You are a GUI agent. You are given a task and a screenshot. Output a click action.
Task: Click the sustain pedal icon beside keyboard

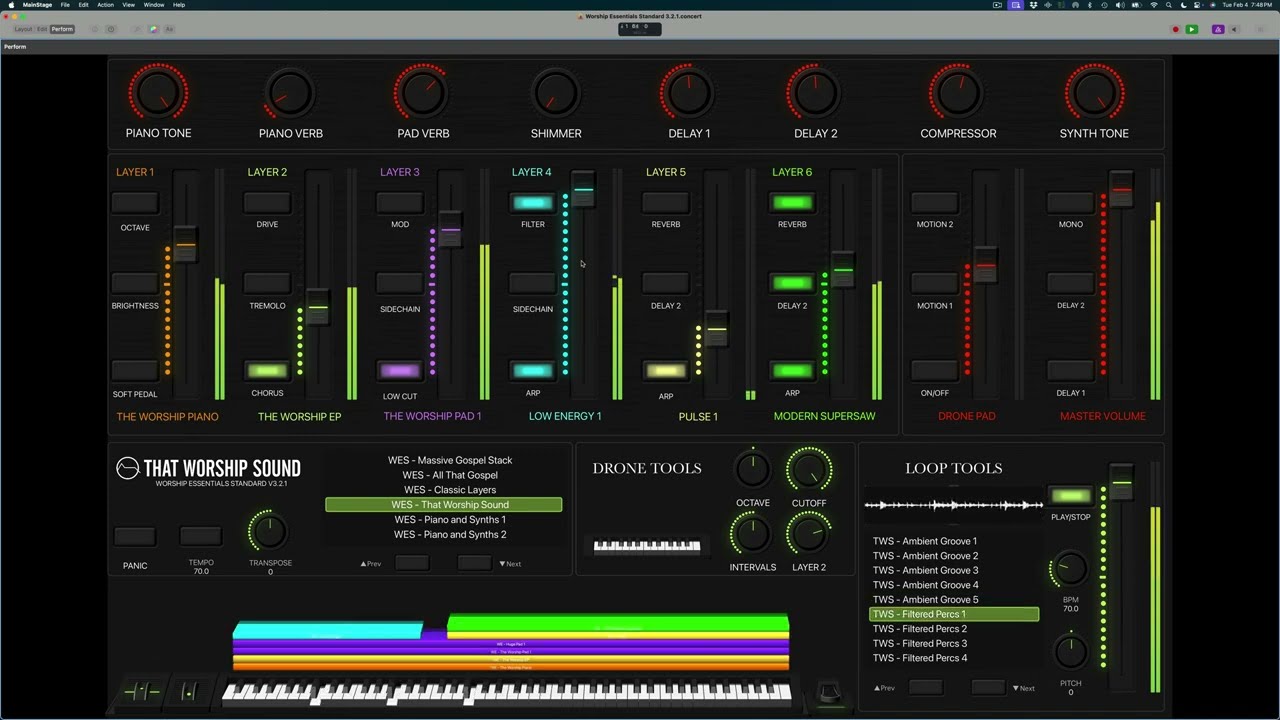click(828, 693)
